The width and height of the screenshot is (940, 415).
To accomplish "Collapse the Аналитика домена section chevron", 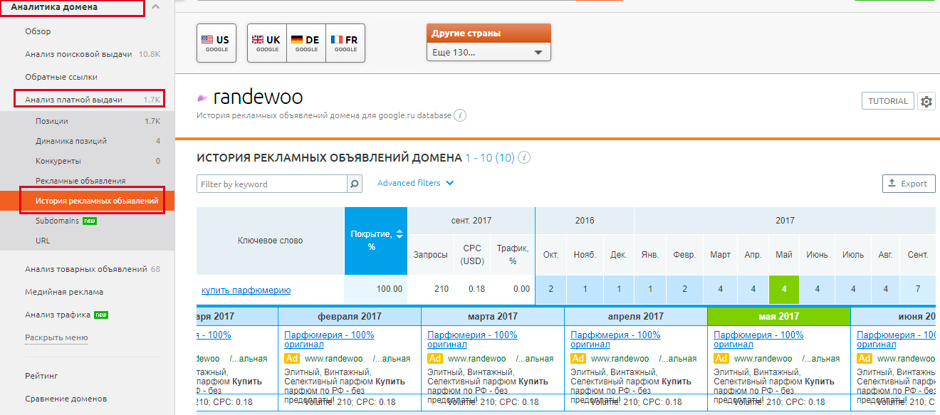I will coord(156,7).
